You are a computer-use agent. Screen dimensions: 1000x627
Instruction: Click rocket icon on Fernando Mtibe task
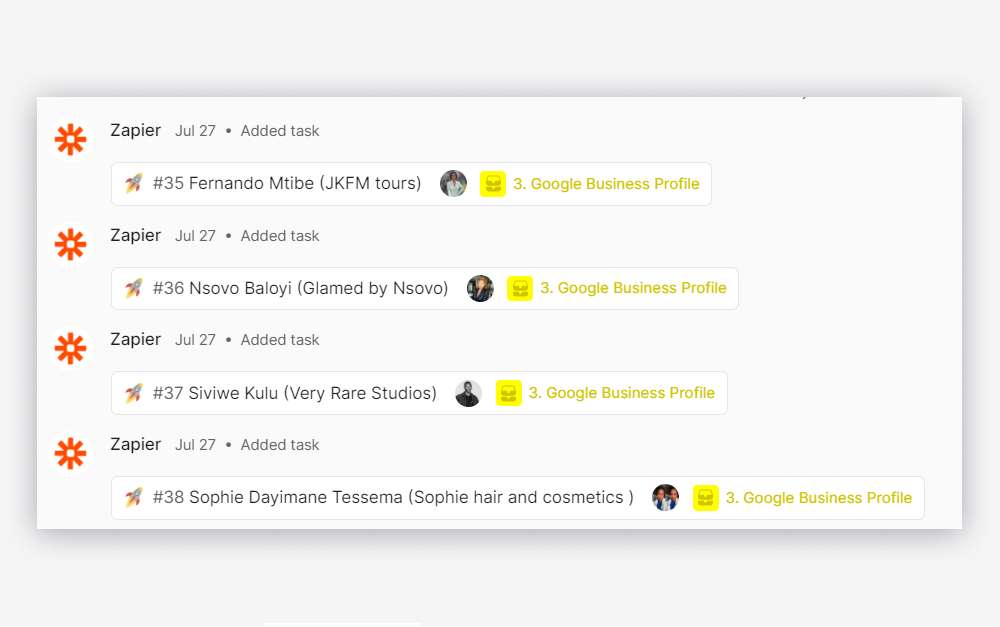[x=133, y=184]
